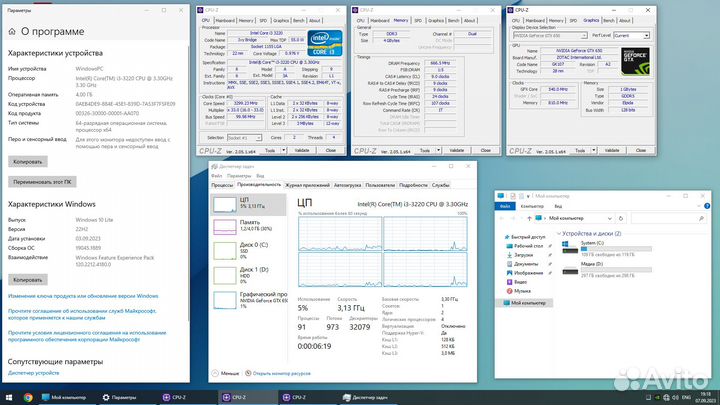This screenshot has height=405, width=720.
Task: Open System (C:) drive icon
Action: (570, 248)
